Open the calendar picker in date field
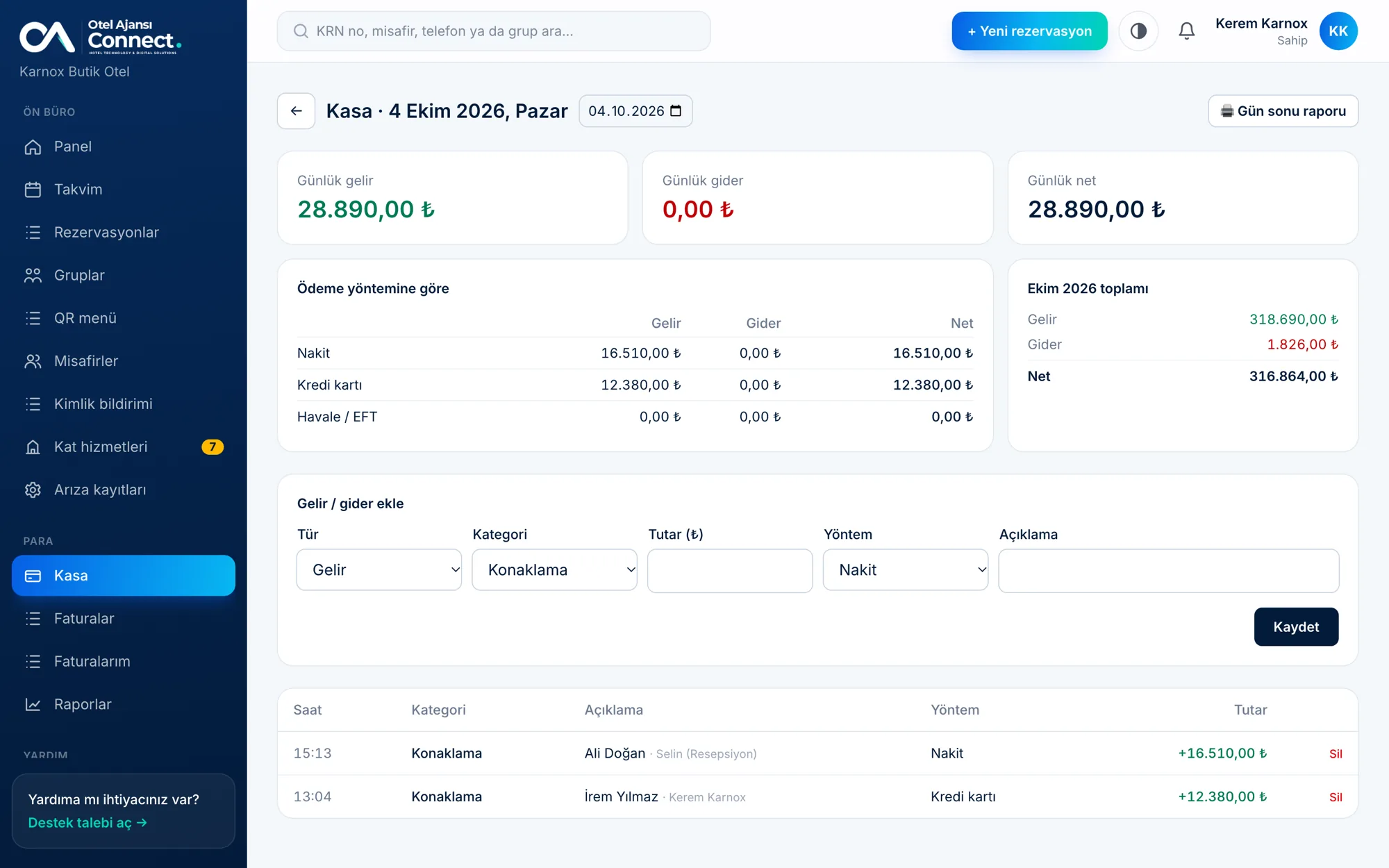This screenshot has height=868, width=1389. point(676,111)
